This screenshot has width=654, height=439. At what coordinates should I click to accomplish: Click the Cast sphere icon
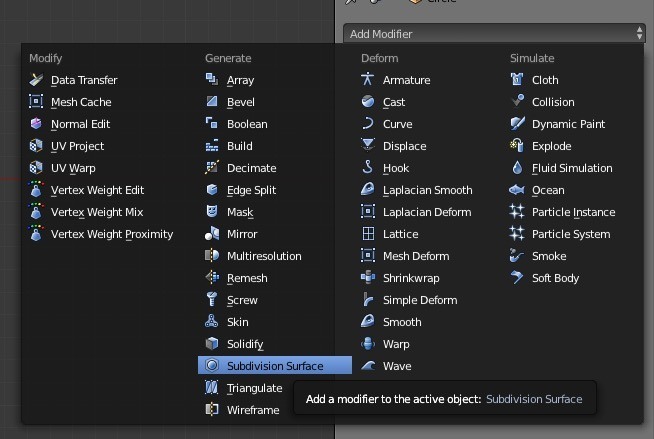(x=368, y=102)
